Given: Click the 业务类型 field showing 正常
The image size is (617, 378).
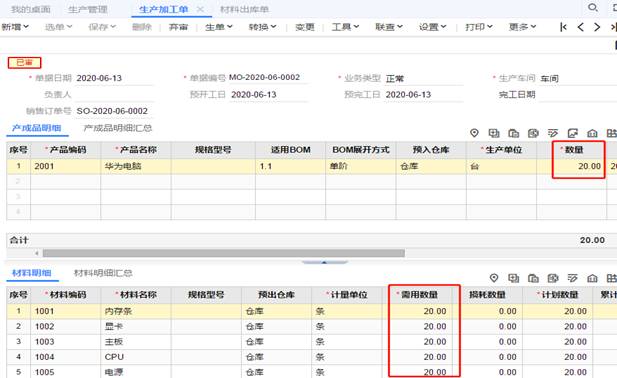Looking at the screenshot, I should pyautogui.click(x=423, y=78).
